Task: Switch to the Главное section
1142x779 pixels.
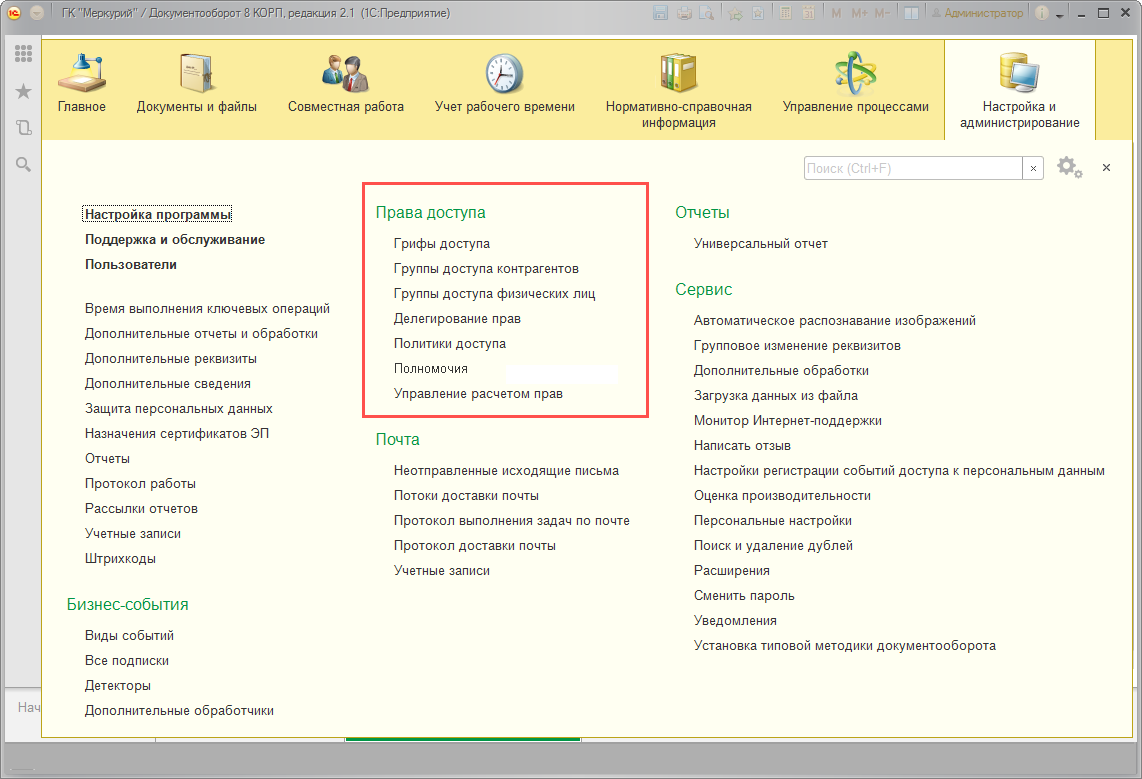Action: pos(81,84)
